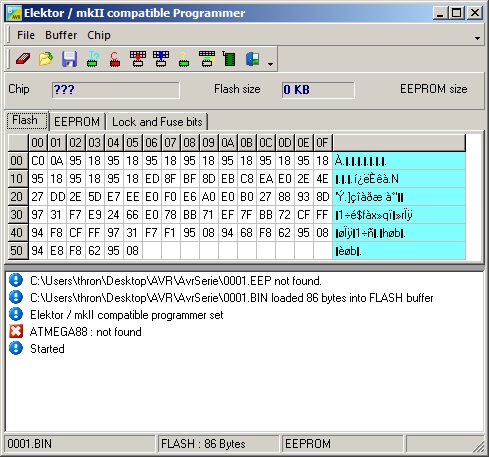489x457 pixels.
Task: Close the programmer window
Action: (475, 13)
